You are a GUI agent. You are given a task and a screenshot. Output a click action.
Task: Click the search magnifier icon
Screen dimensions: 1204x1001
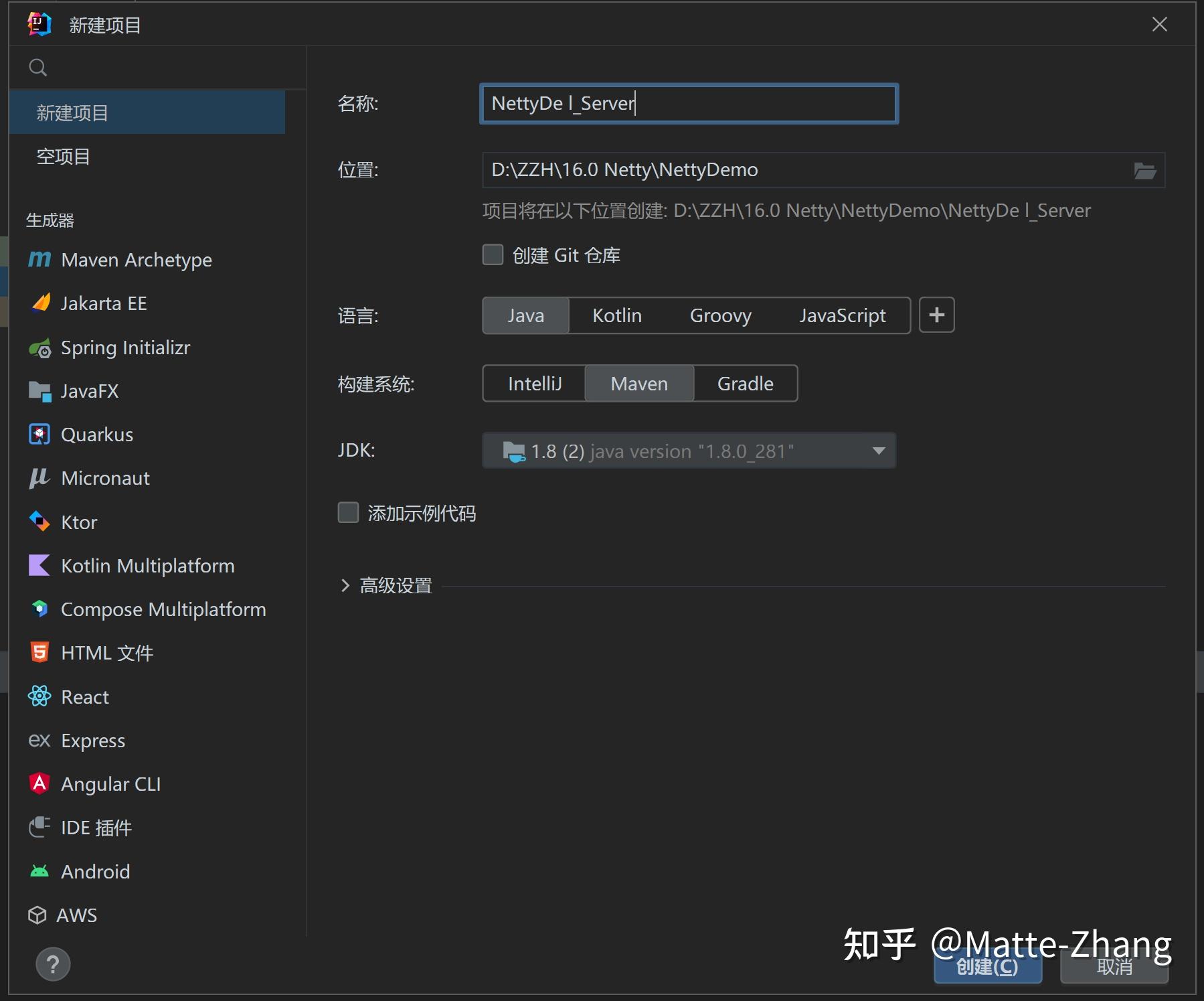[38, 67]
